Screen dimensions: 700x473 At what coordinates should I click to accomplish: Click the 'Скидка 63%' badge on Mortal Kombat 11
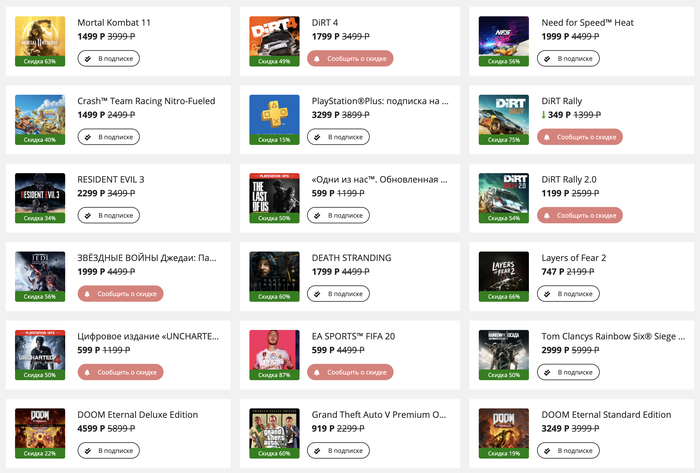(41, 61)
